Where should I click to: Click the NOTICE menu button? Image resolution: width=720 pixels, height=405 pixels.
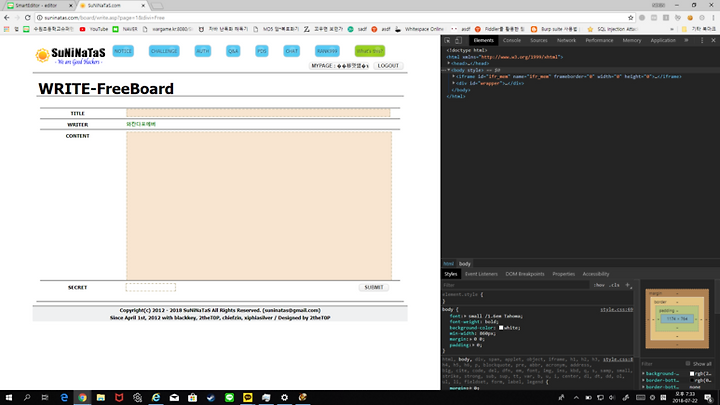coord(123,51)
